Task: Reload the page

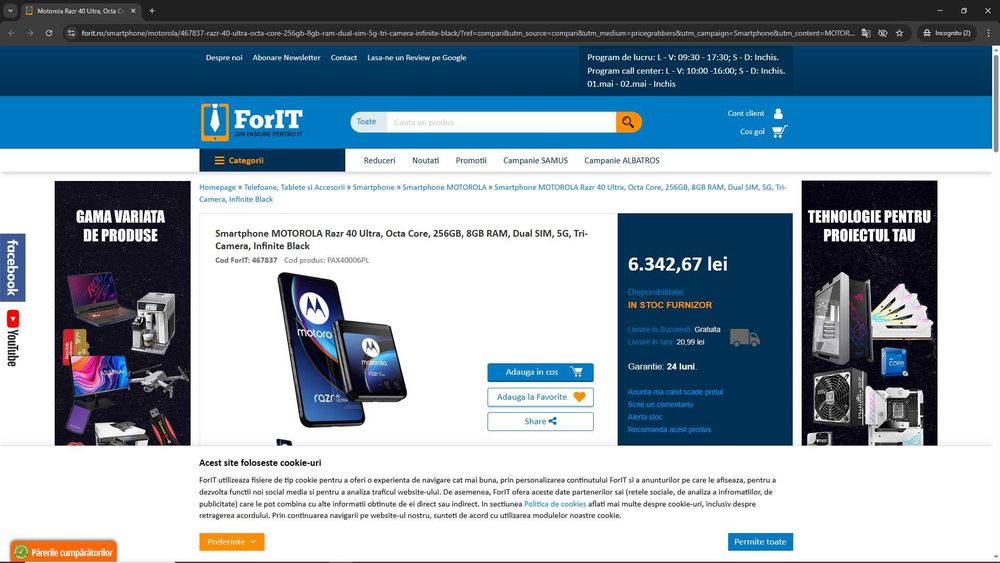Action: point(49,33)
